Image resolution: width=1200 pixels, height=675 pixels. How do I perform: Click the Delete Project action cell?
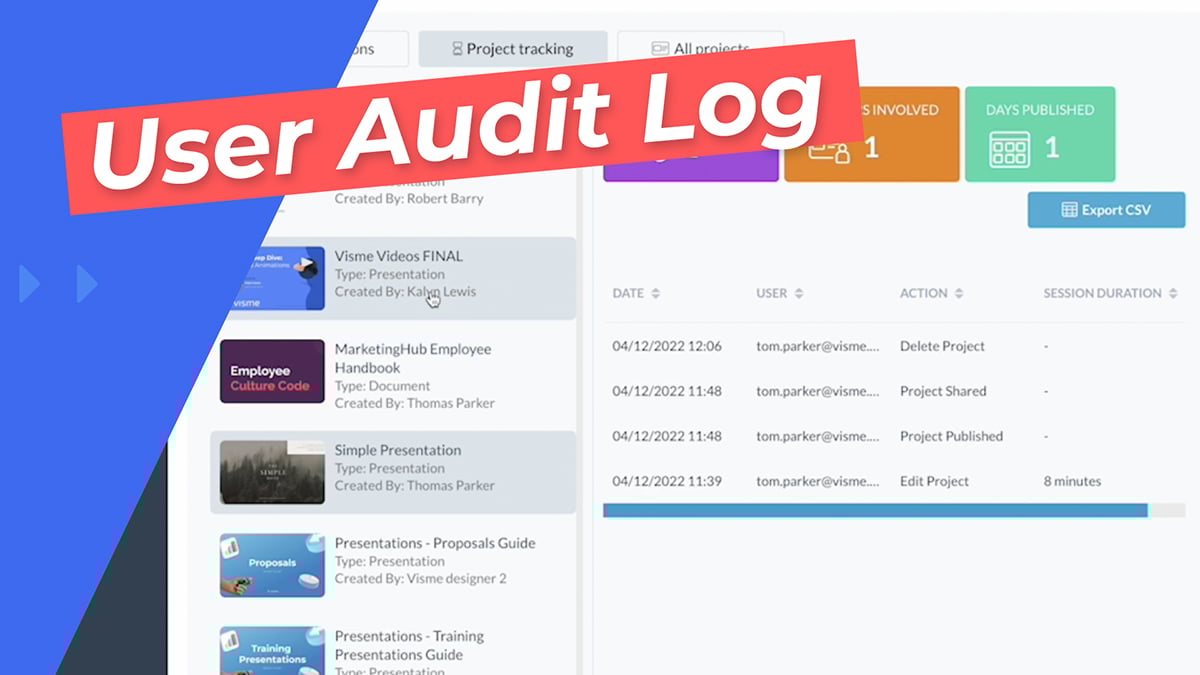(x=942, y=346)
